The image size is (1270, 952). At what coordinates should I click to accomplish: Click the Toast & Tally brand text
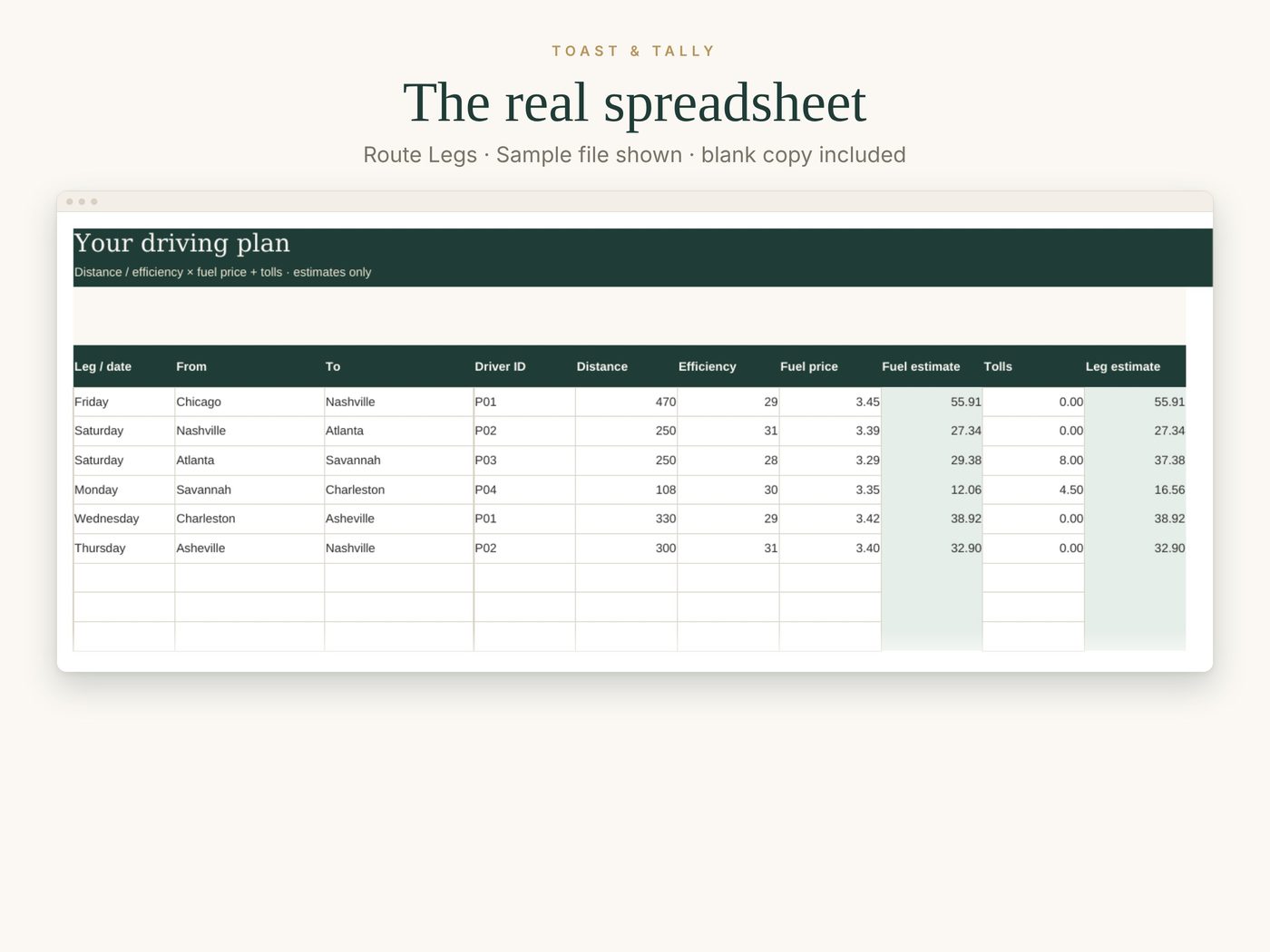(634, 51)
